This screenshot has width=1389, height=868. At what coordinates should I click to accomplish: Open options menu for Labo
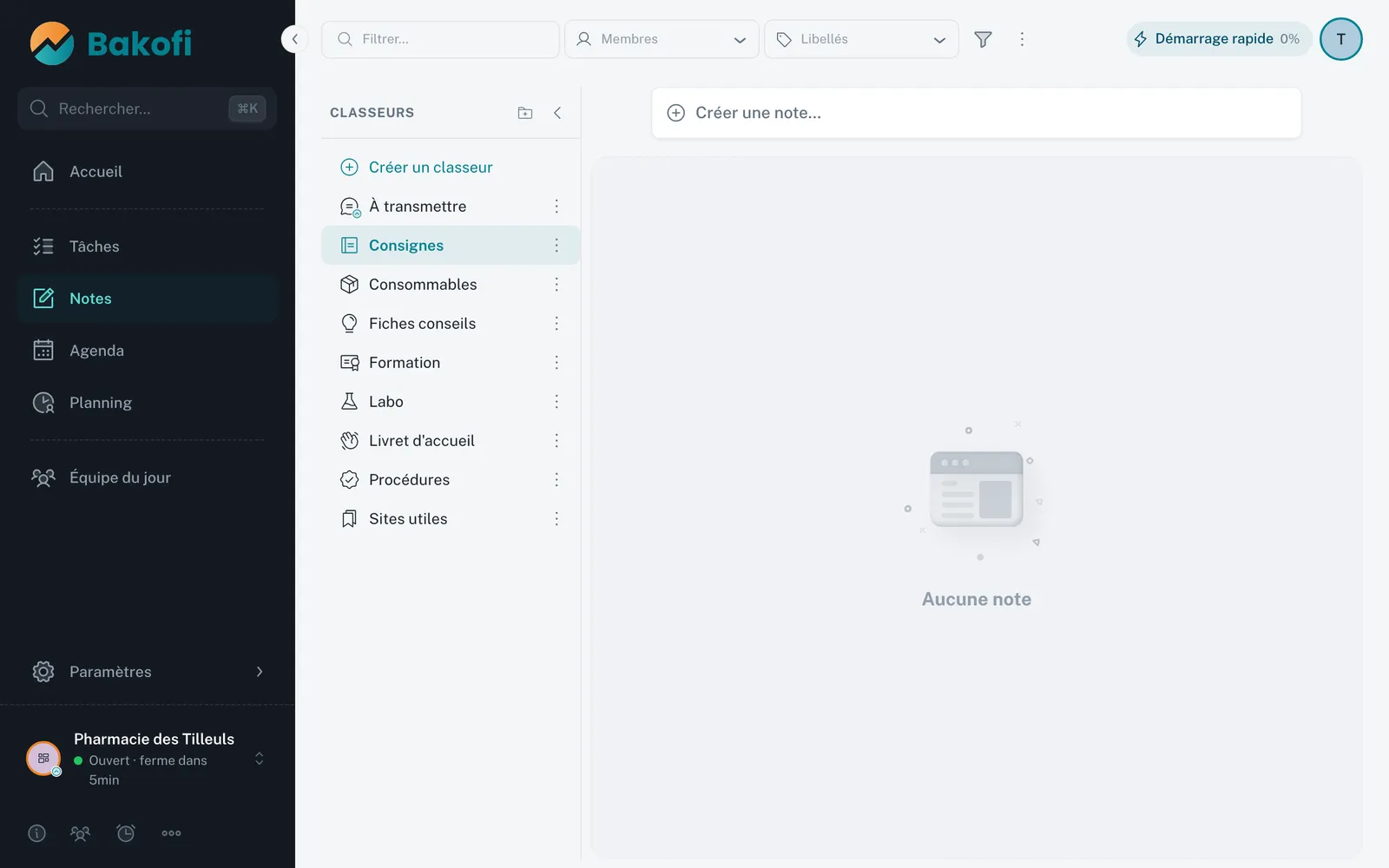pyautogui.click(x=556, y=402)
